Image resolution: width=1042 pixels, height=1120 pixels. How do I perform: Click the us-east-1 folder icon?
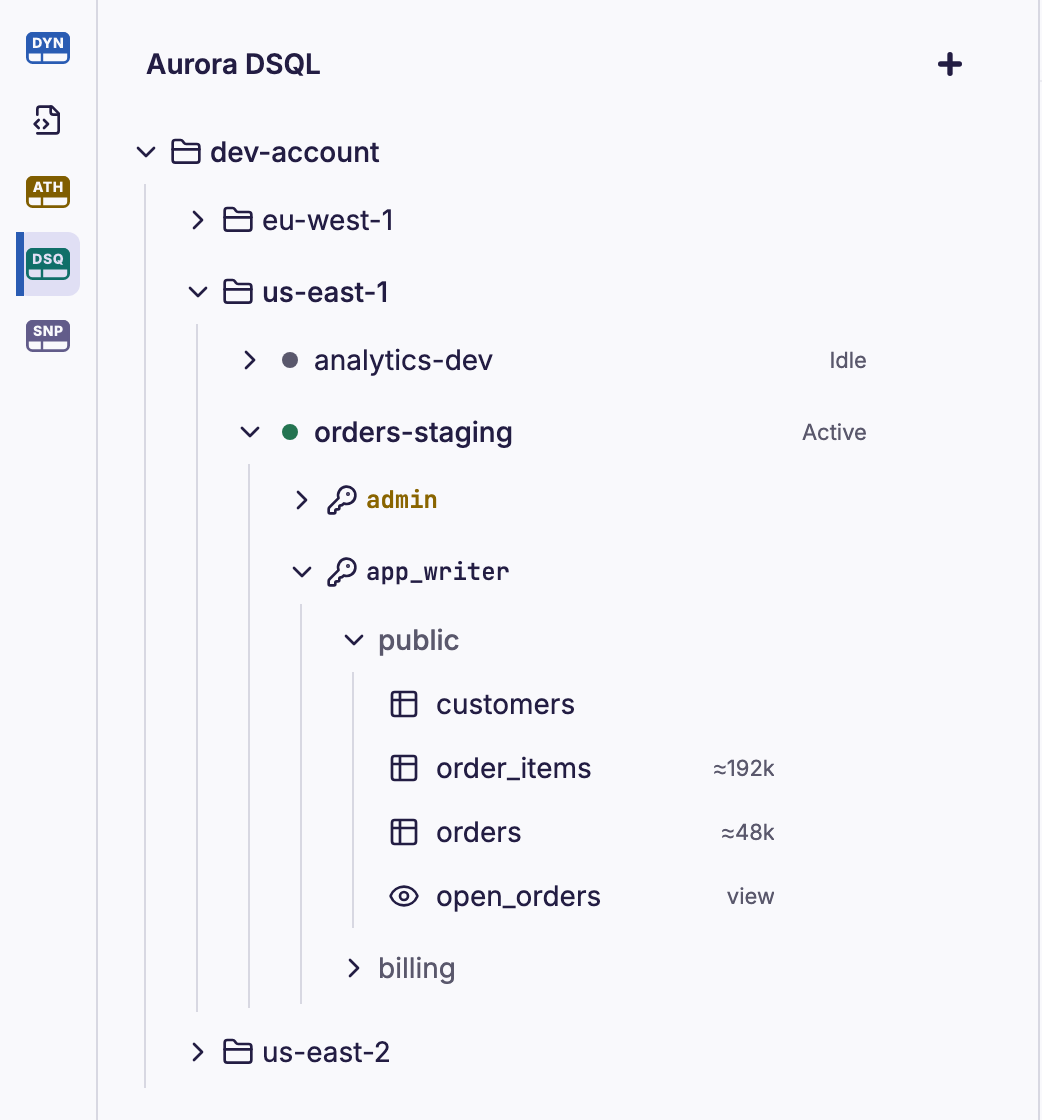point(238,292)
